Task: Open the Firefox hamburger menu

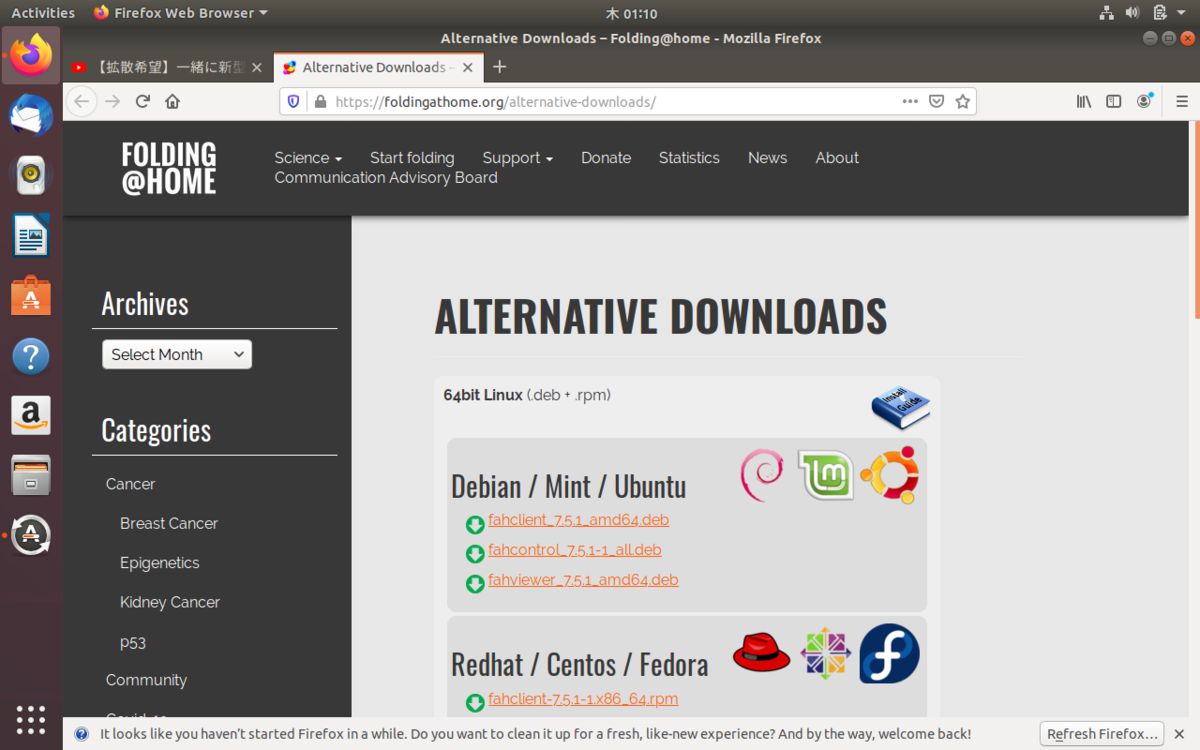Action: [1182, 101]
